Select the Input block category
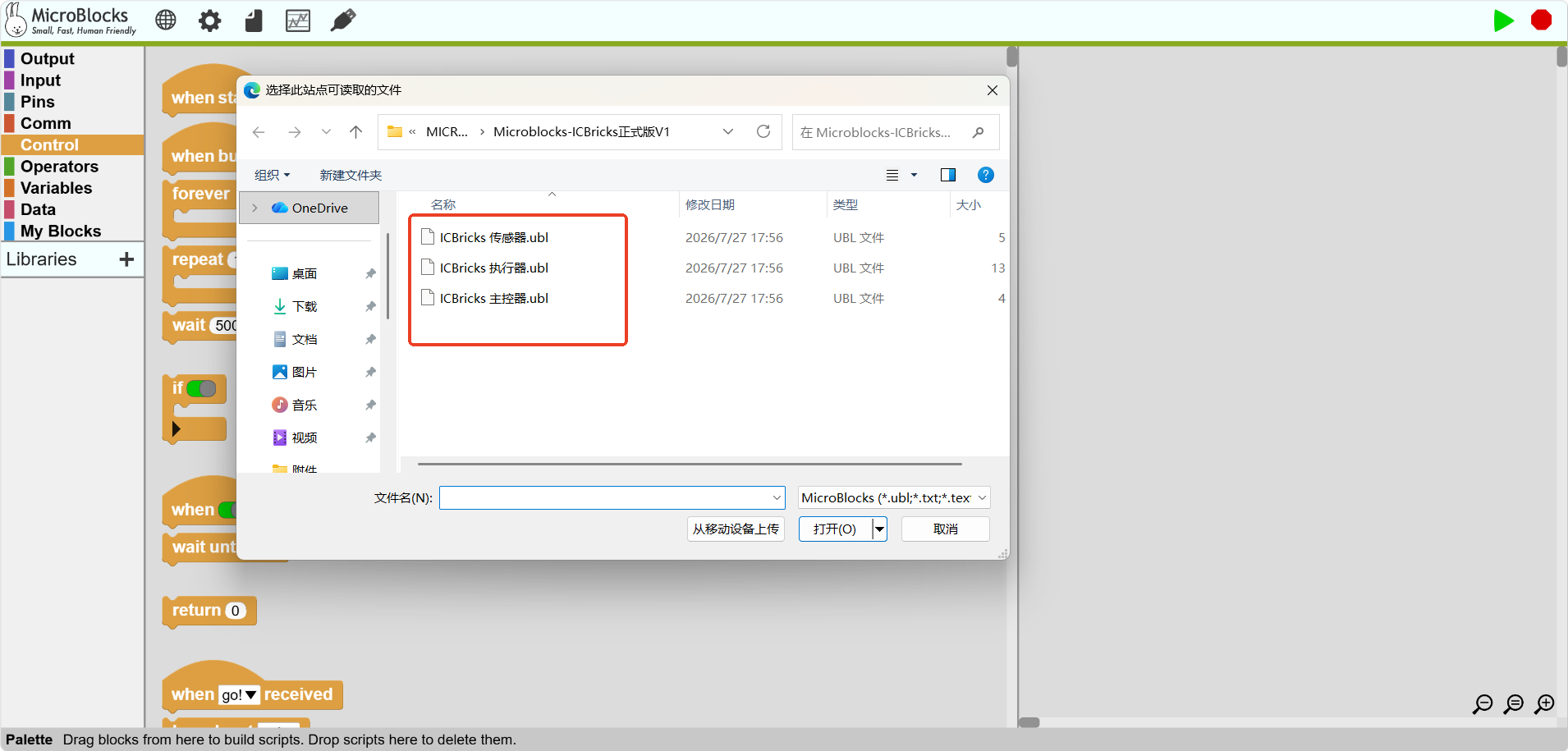 40,80
